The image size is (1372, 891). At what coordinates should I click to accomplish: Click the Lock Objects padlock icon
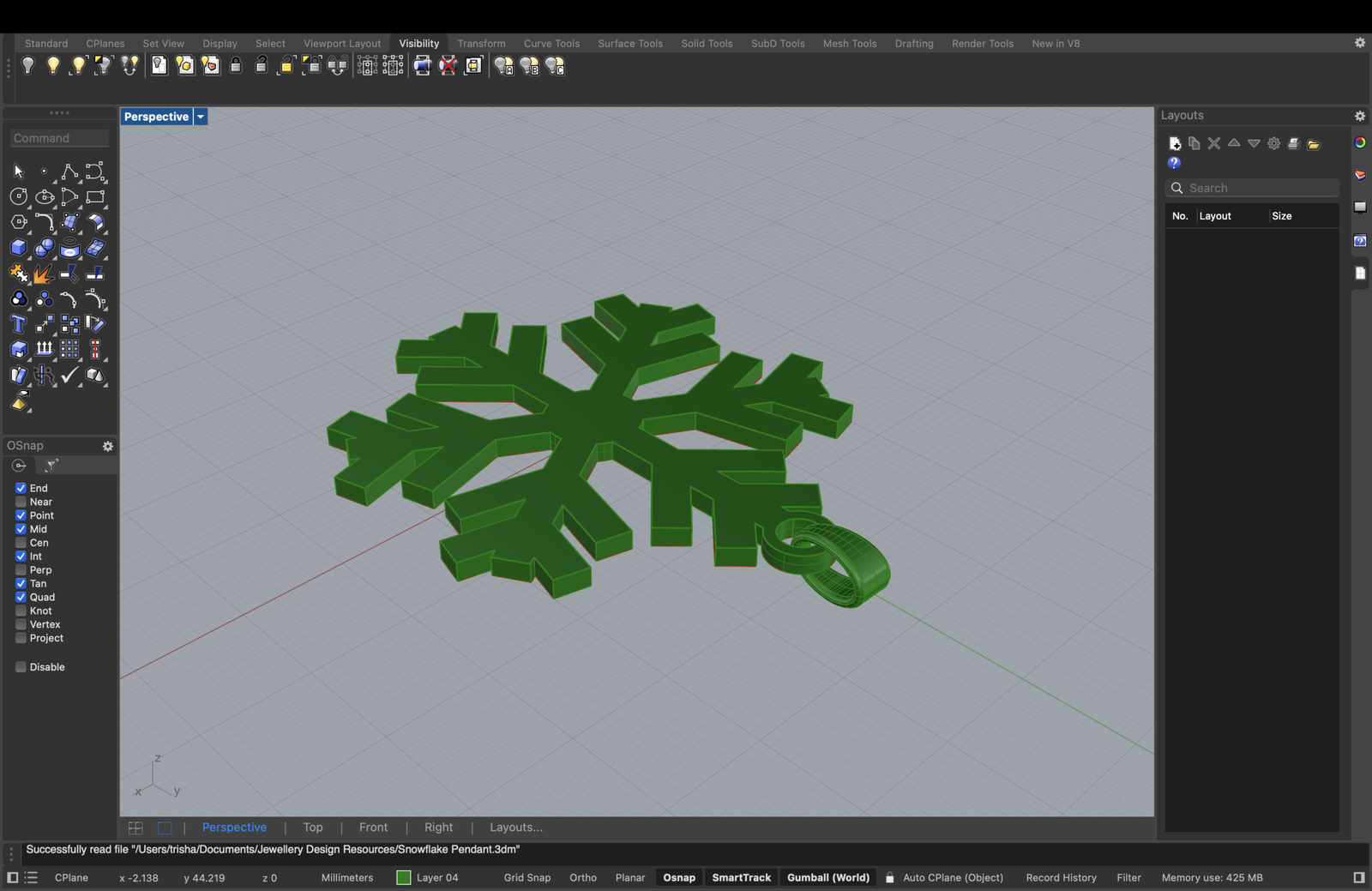pyautogui.click(x=236, y=65)
